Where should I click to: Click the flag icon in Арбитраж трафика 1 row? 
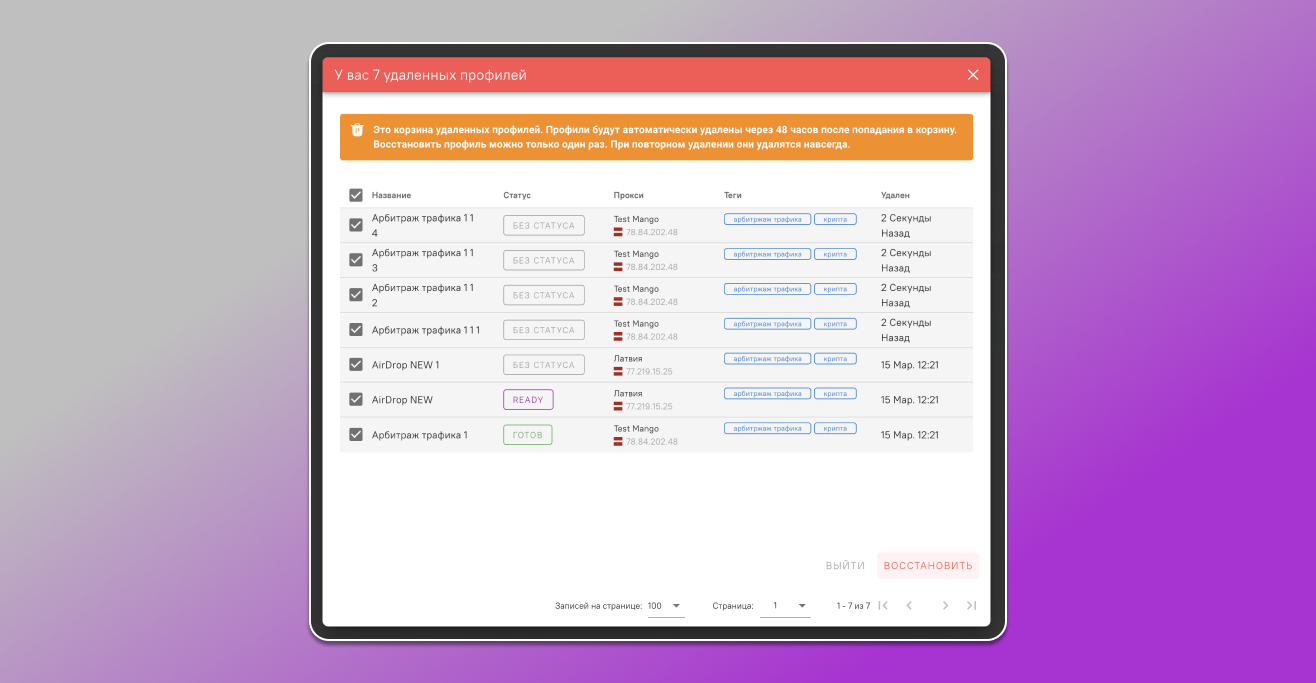click(x=618, y=442)
